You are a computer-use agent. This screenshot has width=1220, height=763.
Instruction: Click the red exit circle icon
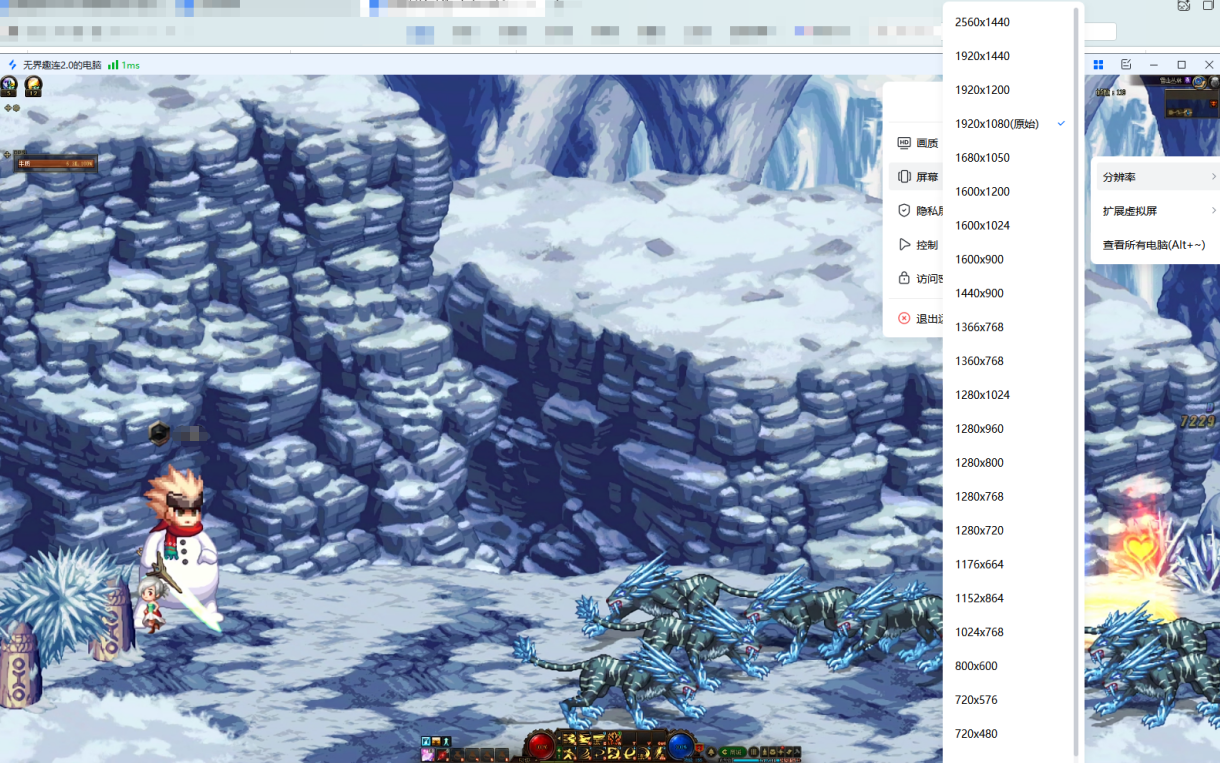(x=904, y=319)
